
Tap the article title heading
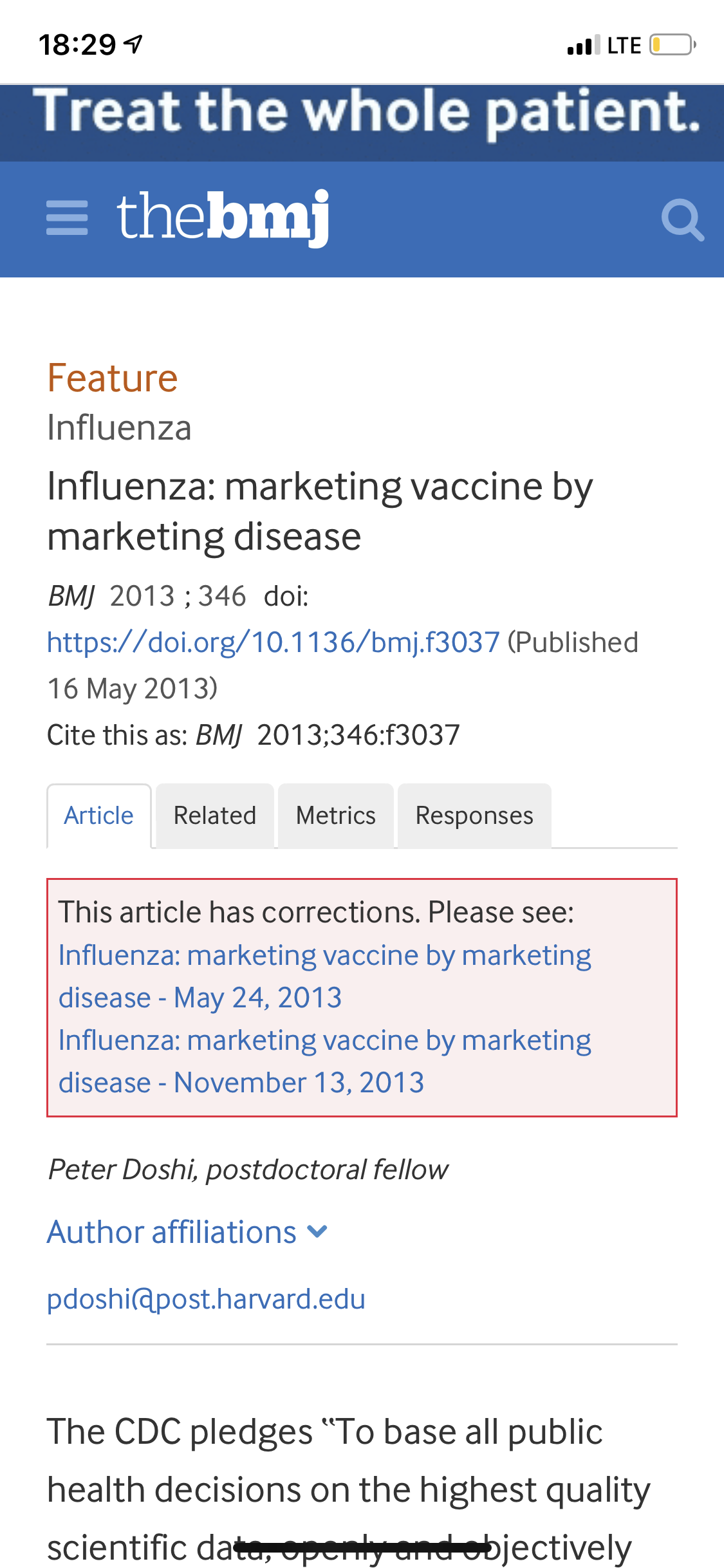320,511
